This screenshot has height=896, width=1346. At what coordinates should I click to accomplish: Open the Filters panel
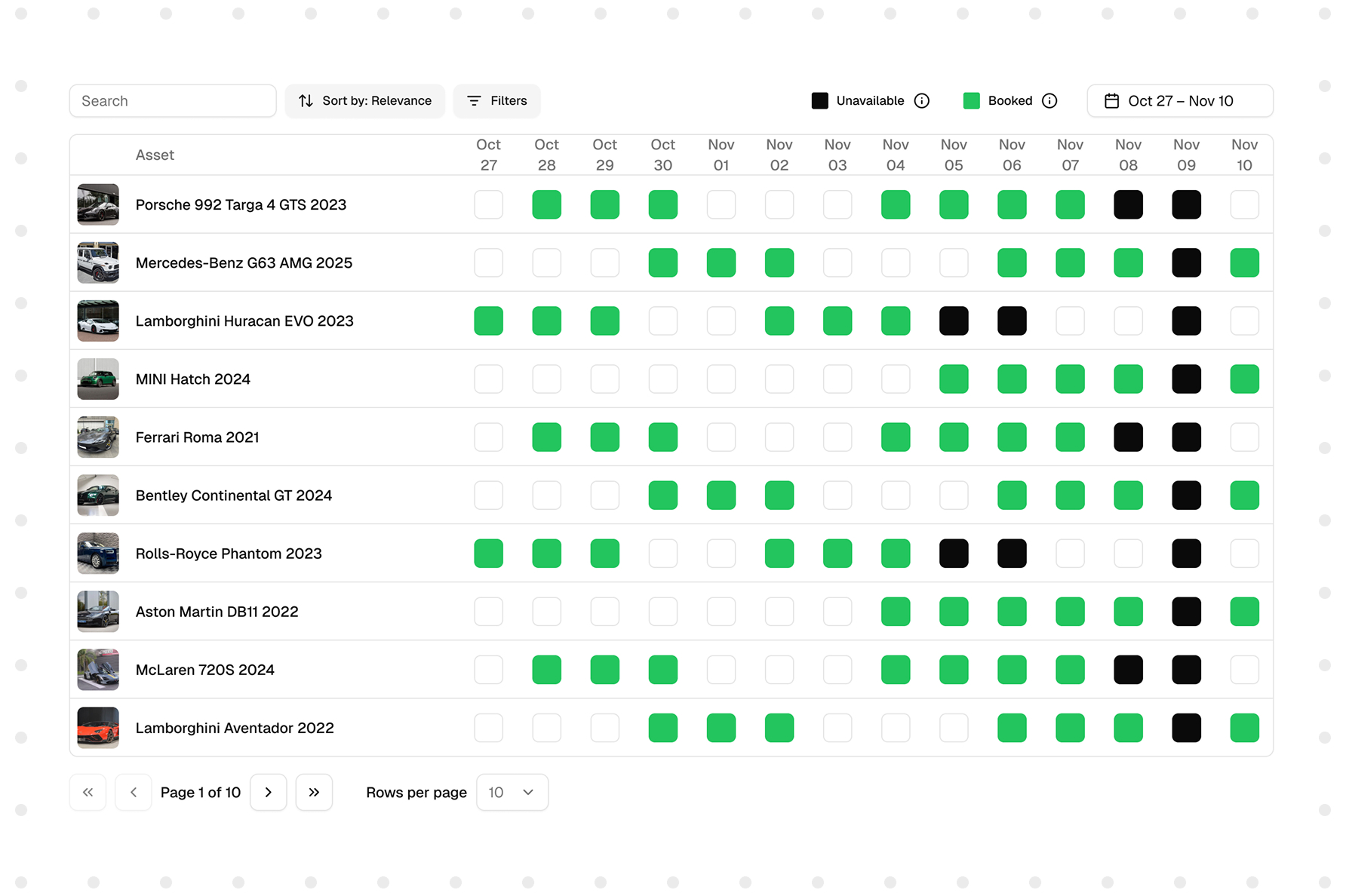(497, 101)
